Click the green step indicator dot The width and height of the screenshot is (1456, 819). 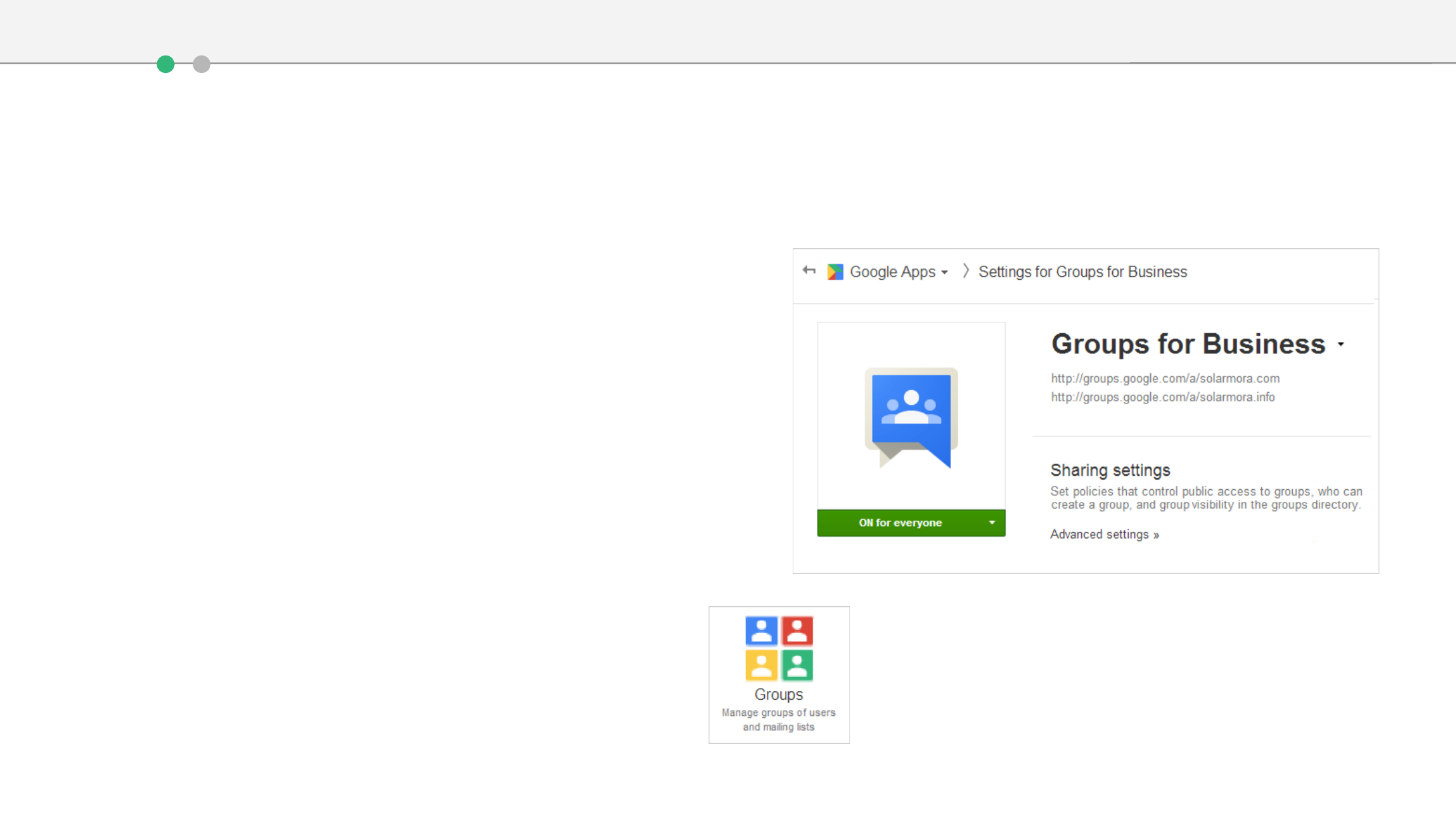165,64
